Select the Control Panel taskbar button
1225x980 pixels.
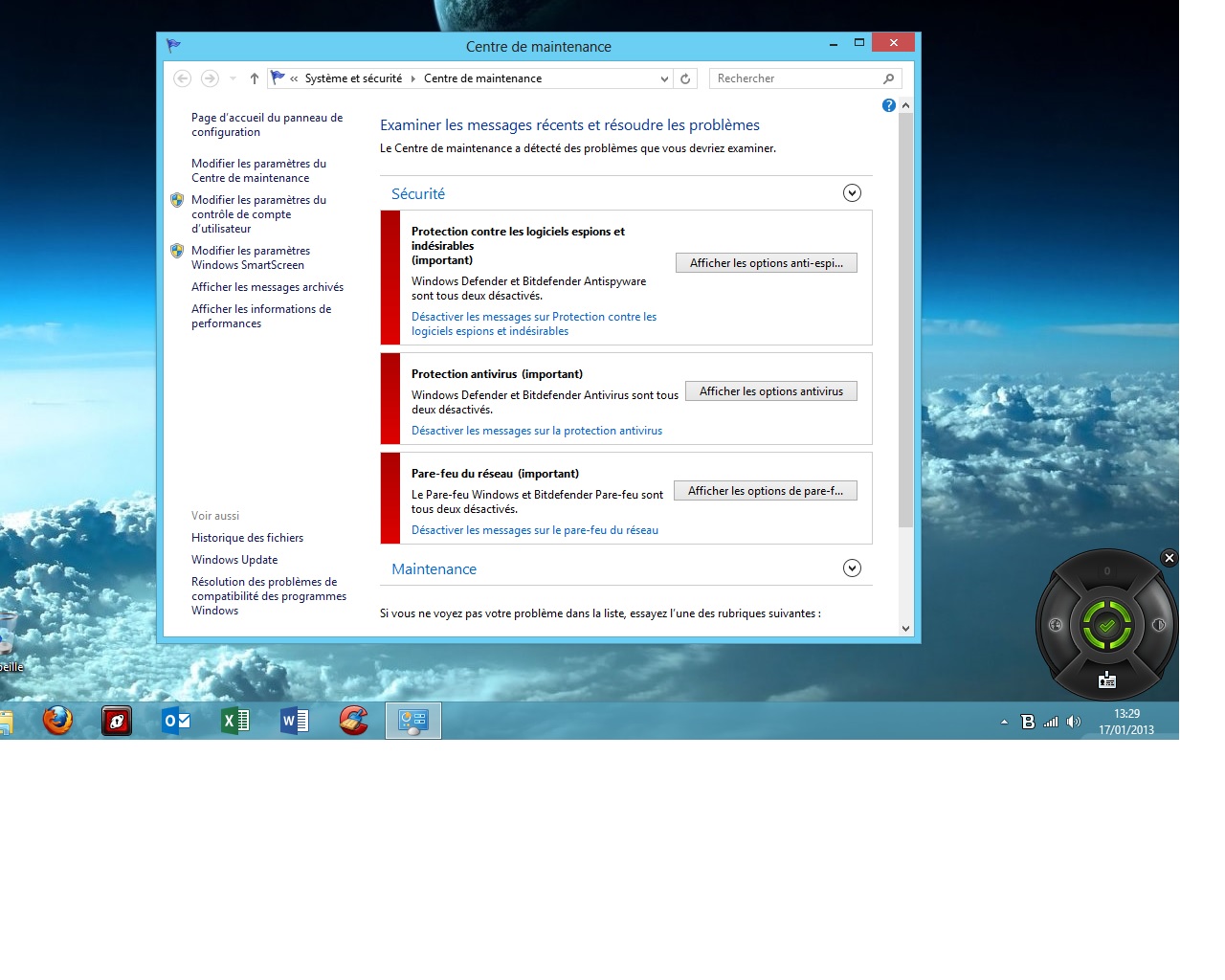(413, 721)
